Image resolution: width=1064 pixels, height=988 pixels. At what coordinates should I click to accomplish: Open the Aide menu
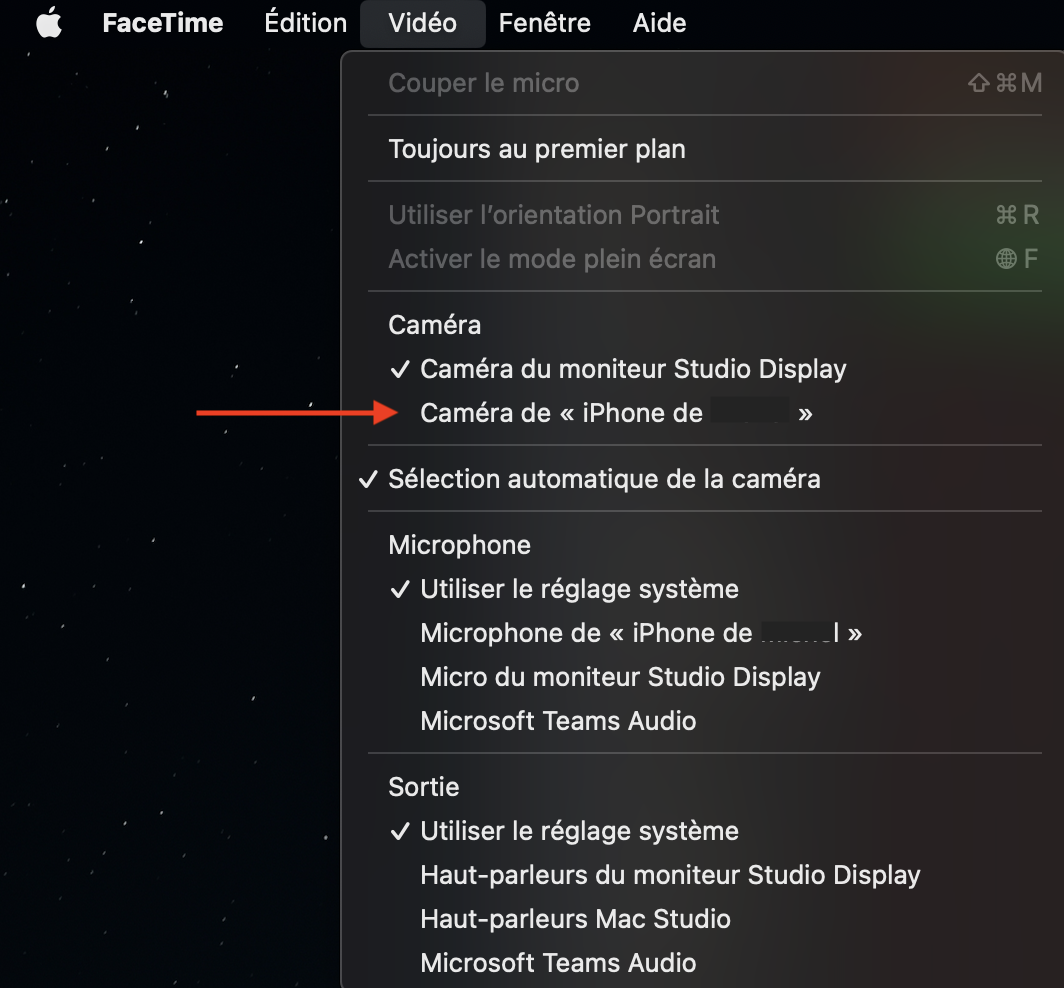tap(659, 23)
